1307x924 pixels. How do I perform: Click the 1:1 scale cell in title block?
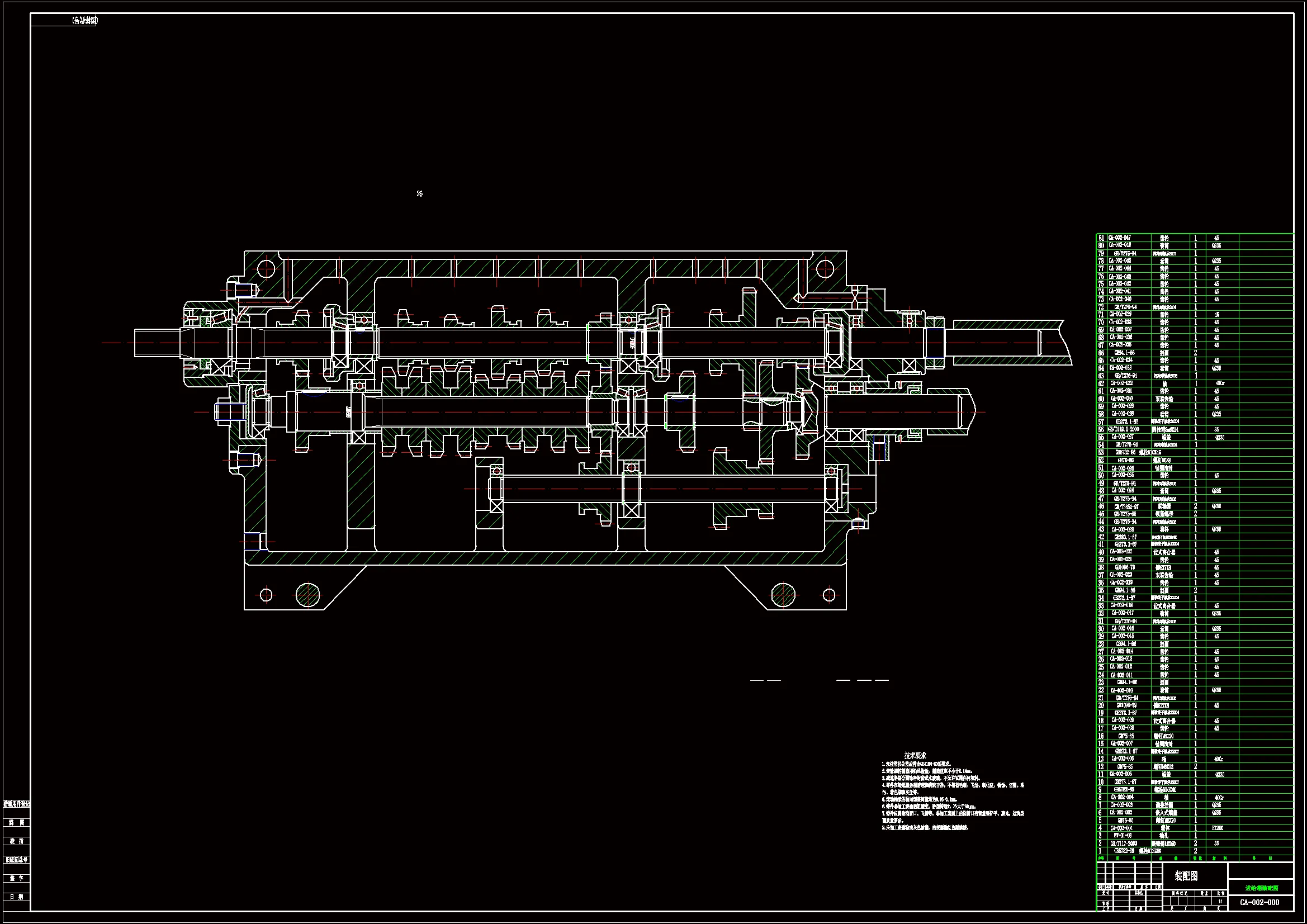[1220, 902]
